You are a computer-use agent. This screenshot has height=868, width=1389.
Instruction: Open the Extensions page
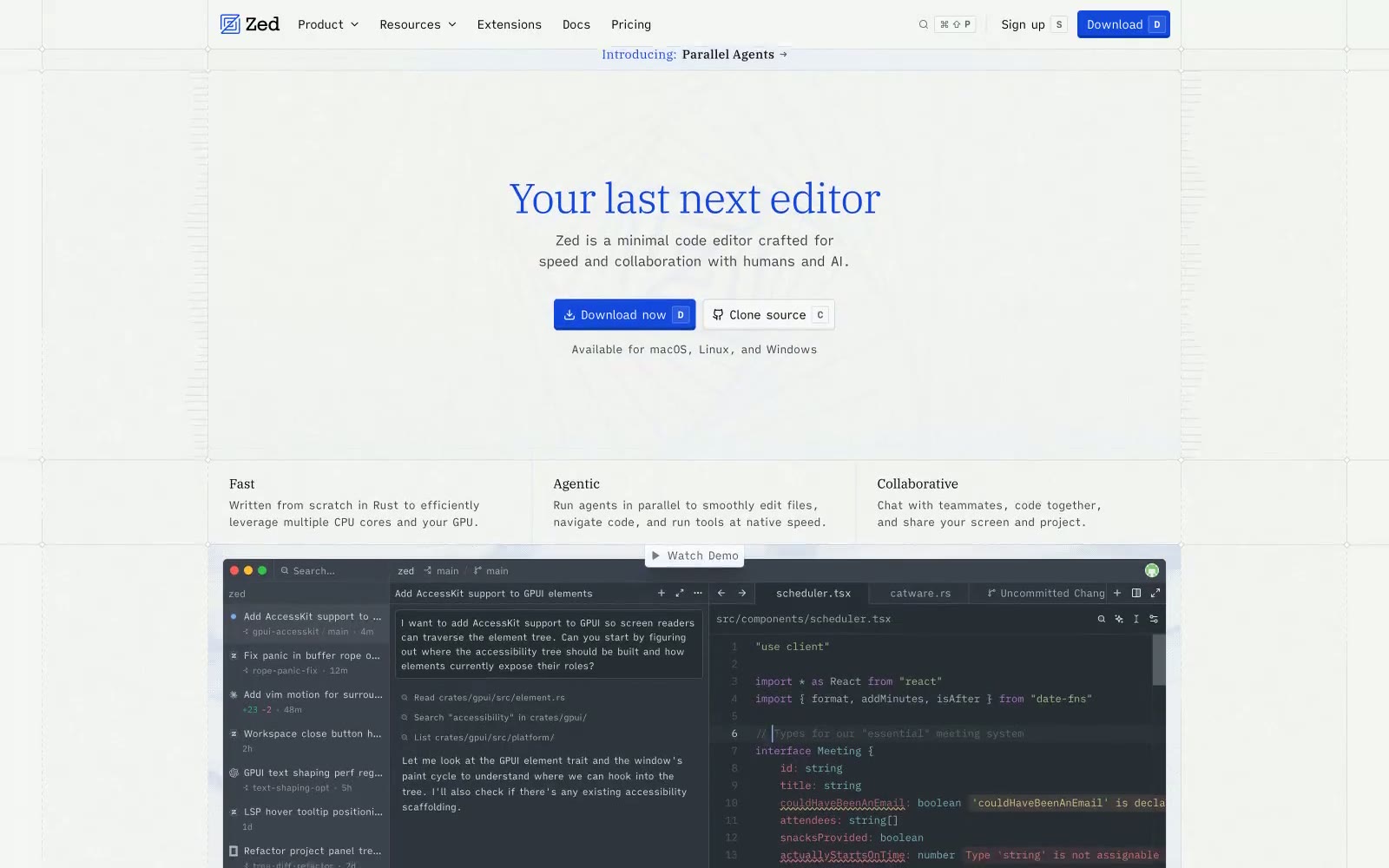coord(510,24)
